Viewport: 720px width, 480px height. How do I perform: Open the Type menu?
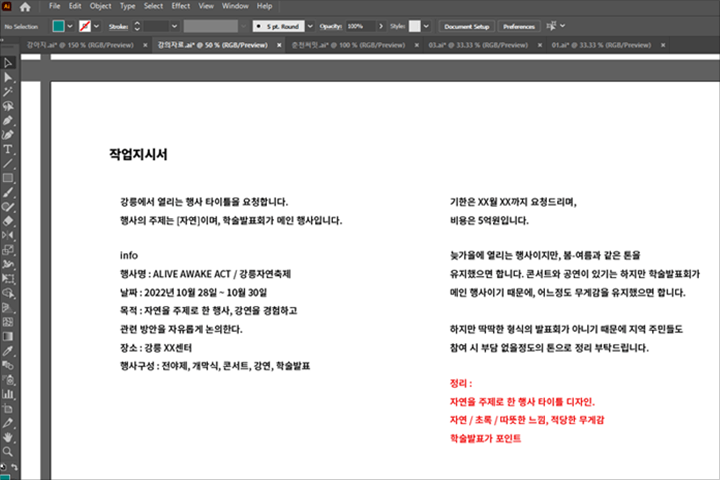[x=128, y=6]
